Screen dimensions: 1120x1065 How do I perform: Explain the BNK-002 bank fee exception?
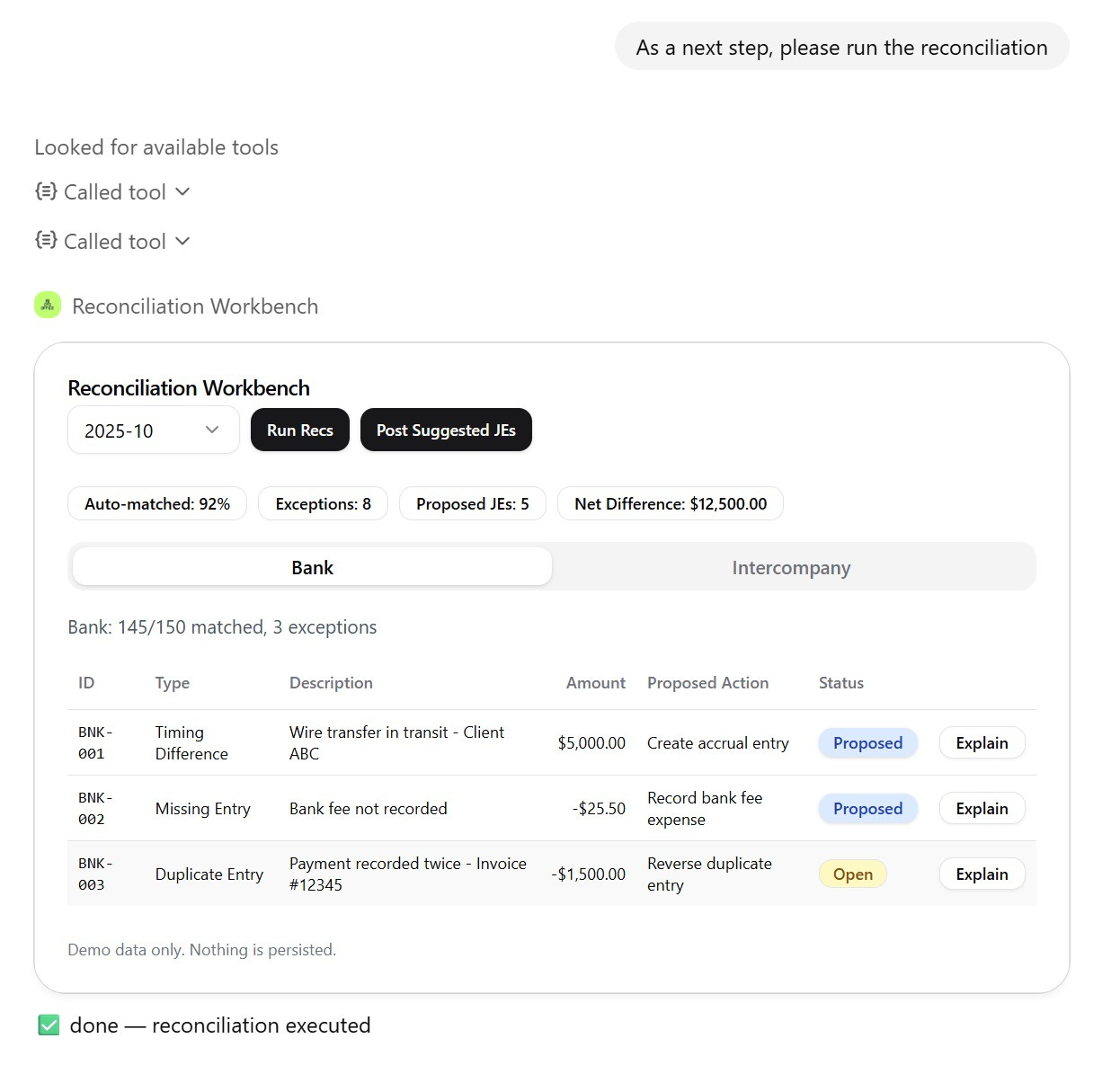click(982, 809)
